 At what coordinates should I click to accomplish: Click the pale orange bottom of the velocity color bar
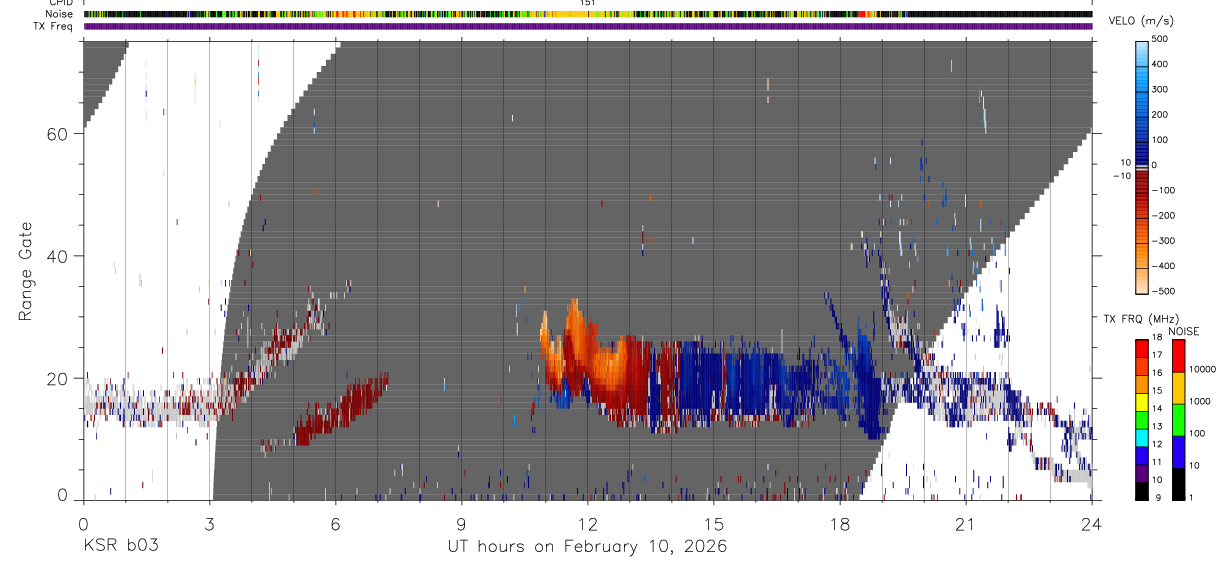1142,281
